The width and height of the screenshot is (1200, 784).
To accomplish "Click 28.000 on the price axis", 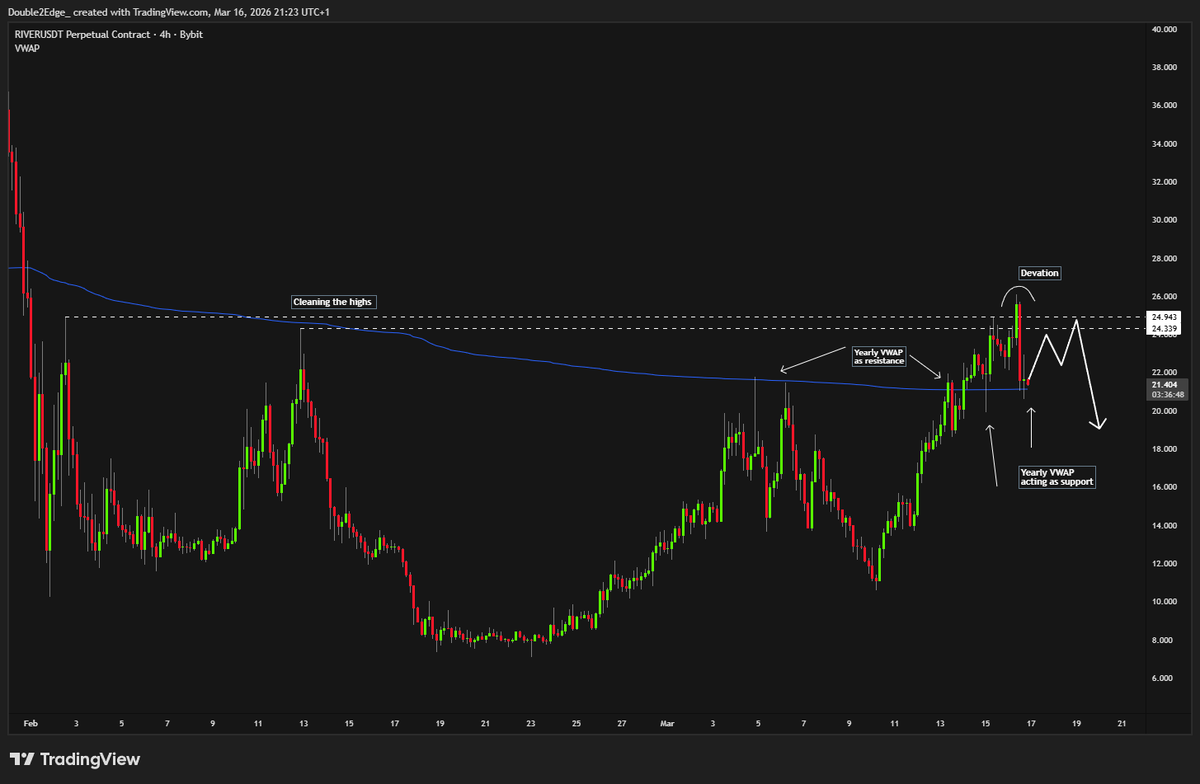I will click(x=1163, y=258).
